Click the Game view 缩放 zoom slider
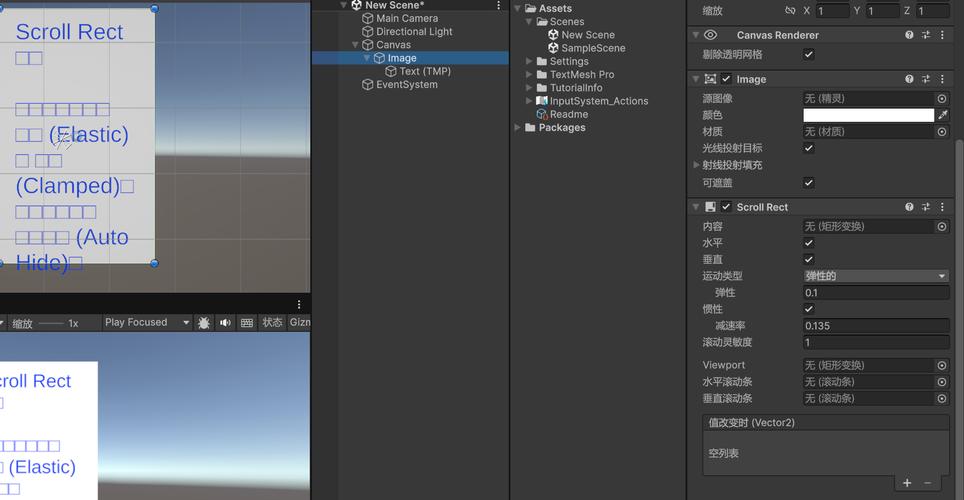This screenshot has height=500, width=964. tap(51, 323)
